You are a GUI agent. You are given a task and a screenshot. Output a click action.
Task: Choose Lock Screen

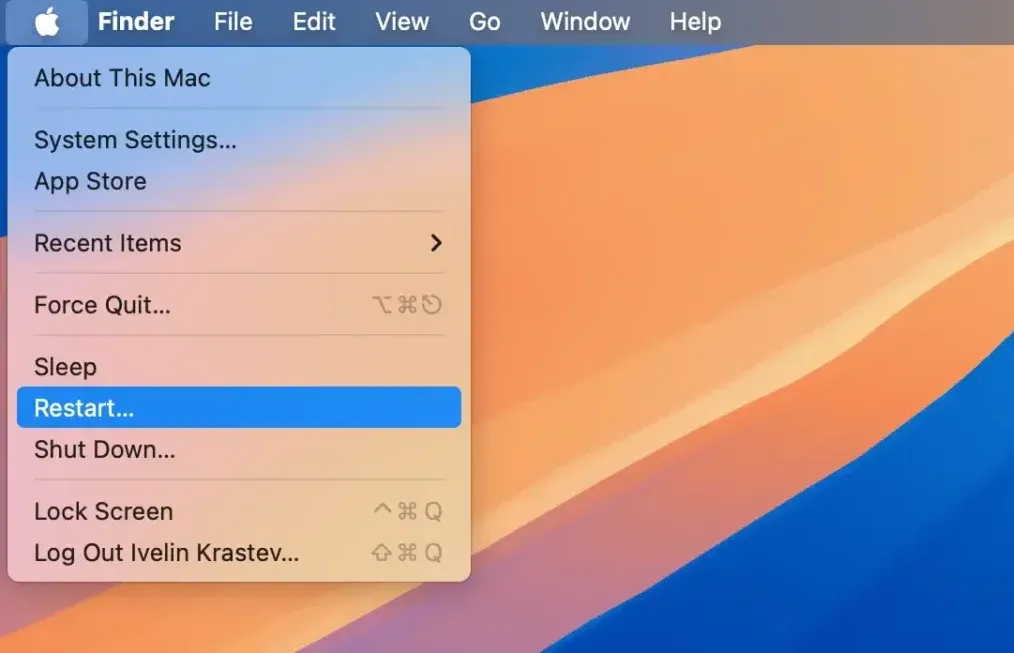tap(239, 511)
